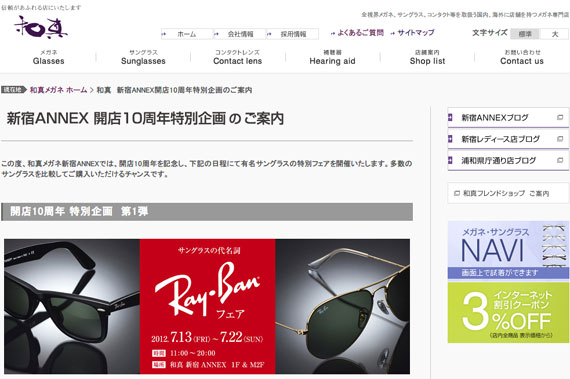Click 和真メガネ ホーム breadcrumb link
Viewport: 570px width, 379px height.
pos(59,90)
